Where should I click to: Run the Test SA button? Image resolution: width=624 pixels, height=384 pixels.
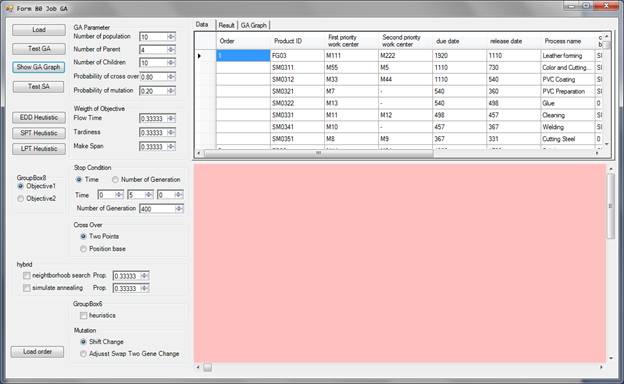(x=39, y=86)
